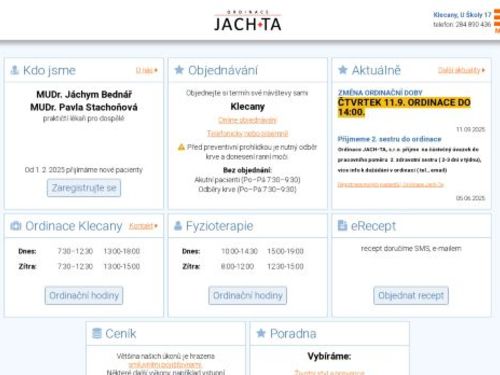Click the Ceník heading

click(121, 333)
